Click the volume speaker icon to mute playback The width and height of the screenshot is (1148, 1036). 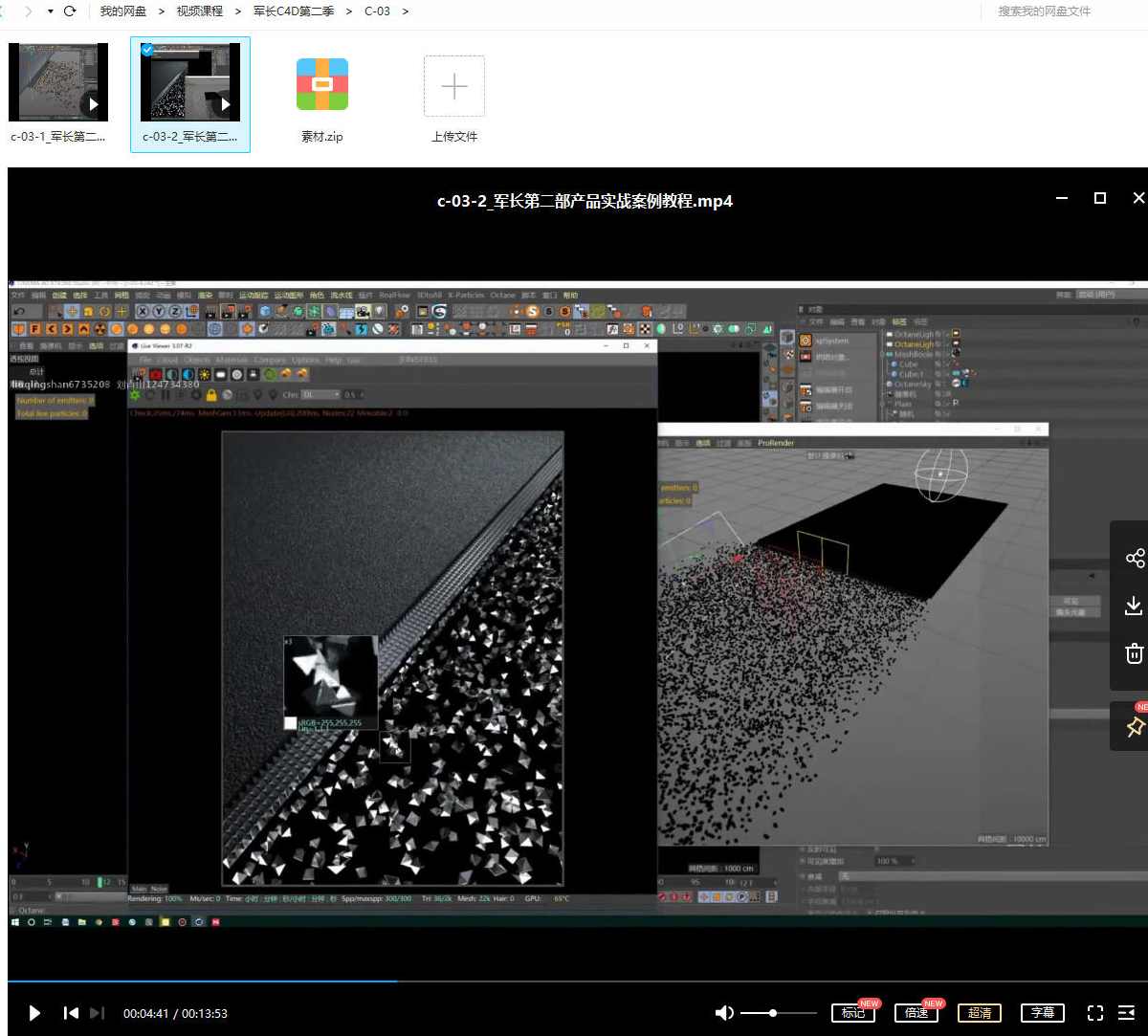coord(724,1012)
